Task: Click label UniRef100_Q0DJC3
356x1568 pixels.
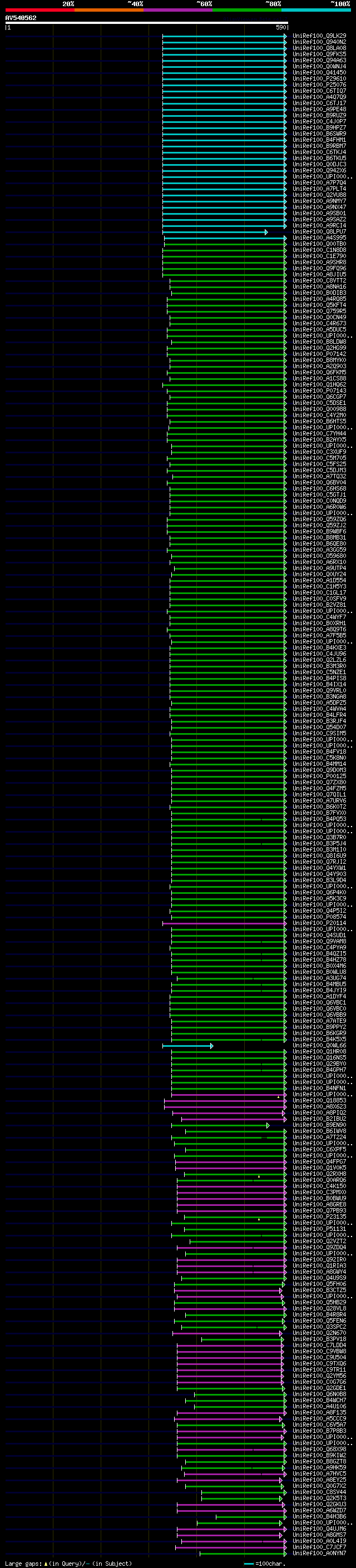Action: pos(319,164)
